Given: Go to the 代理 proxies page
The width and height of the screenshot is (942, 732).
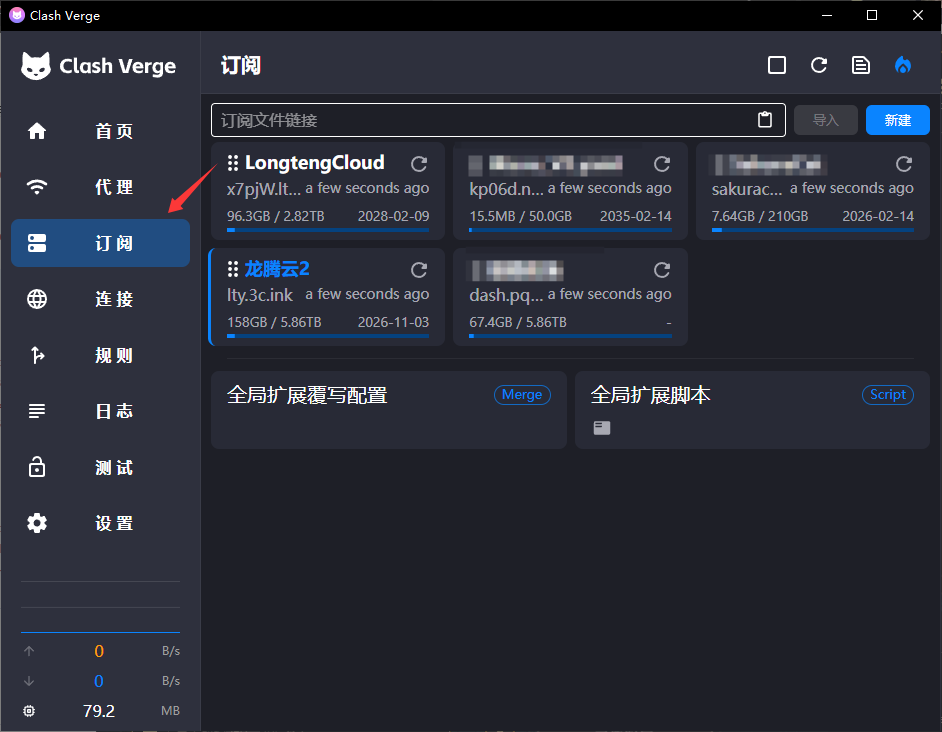Looking at the screenshot, I should pyautogui.click(x=100, y=187).
